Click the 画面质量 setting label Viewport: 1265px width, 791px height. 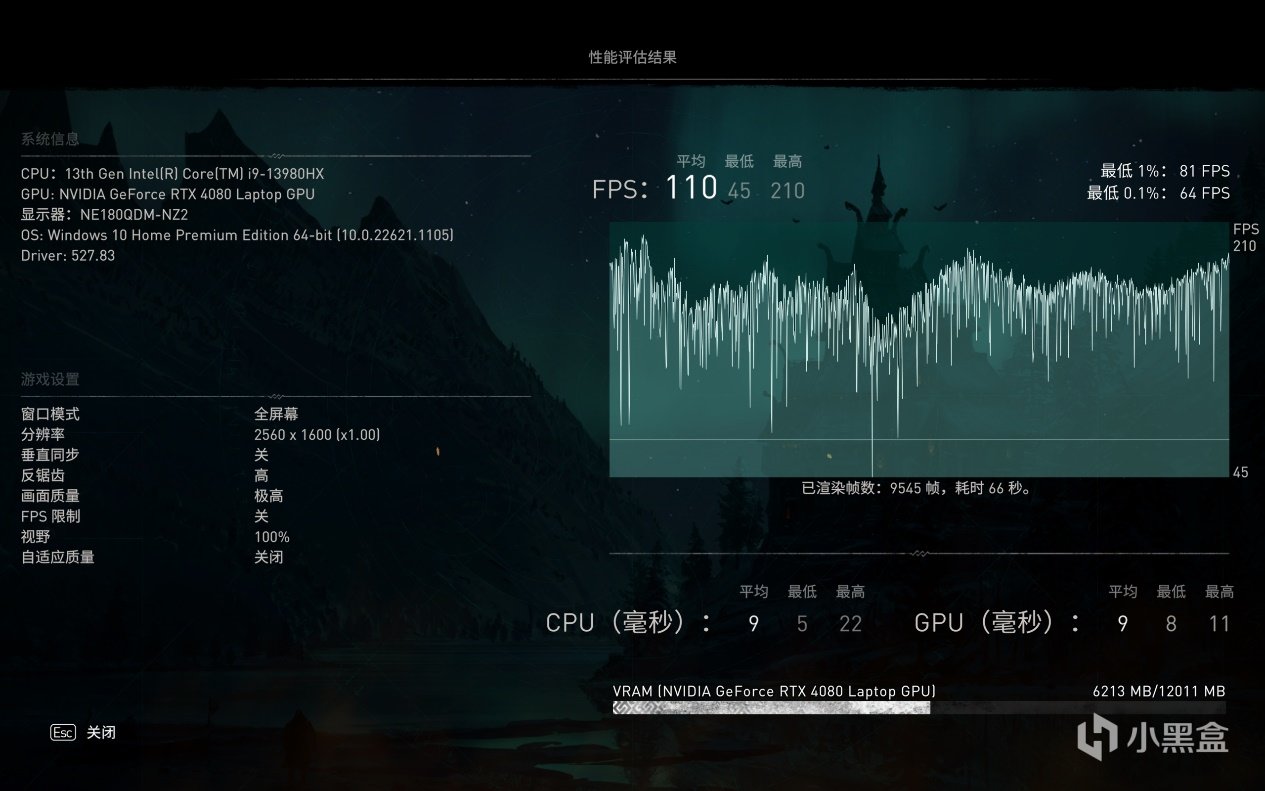(x=50, y=496)
